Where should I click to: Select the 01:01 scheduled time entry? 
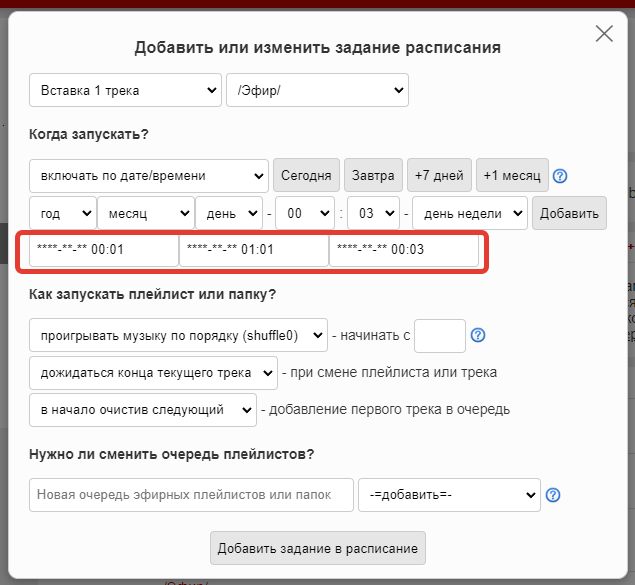[254, 249]
